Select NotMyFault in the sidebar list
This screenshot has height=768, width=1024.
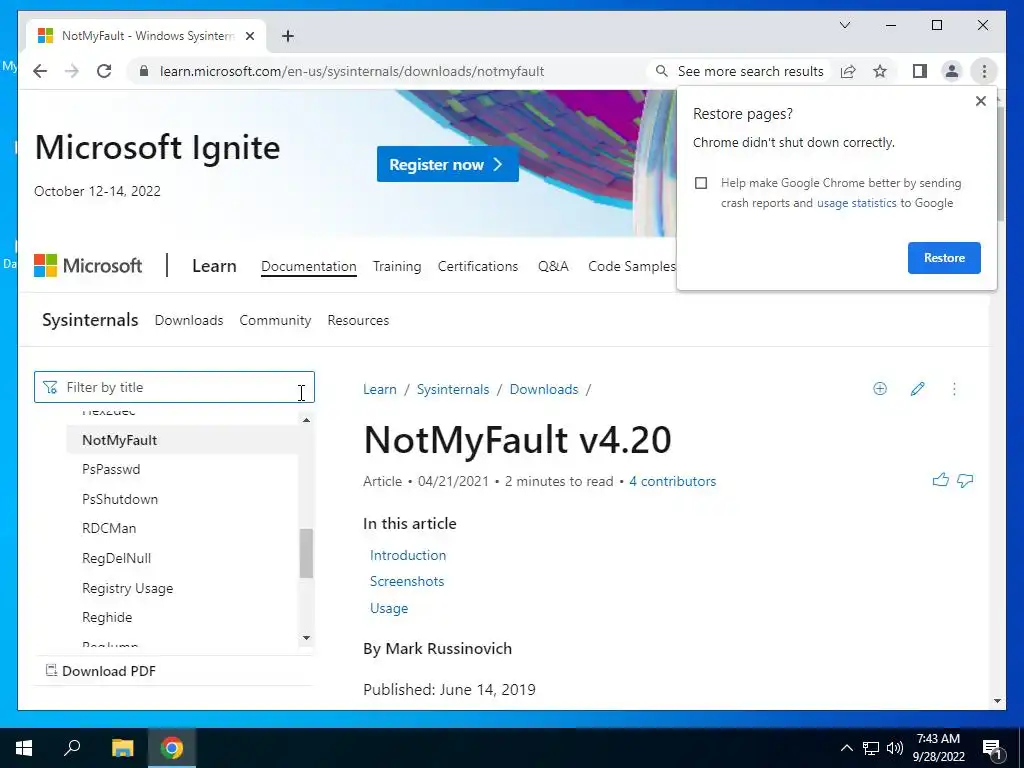[x=182, y=440]
